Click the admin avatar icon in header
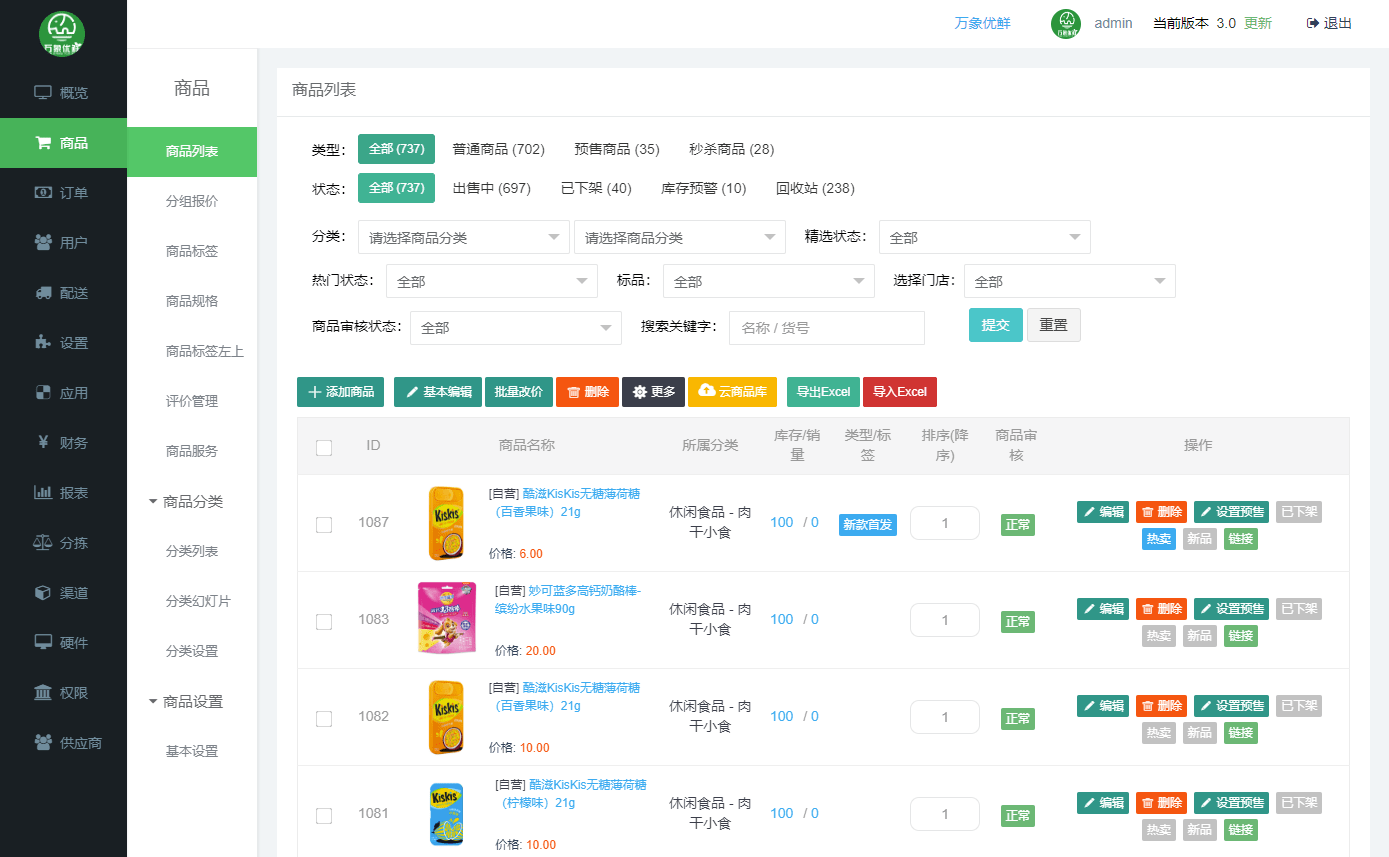1389x857 pixels. click(x=1066, y=23)
